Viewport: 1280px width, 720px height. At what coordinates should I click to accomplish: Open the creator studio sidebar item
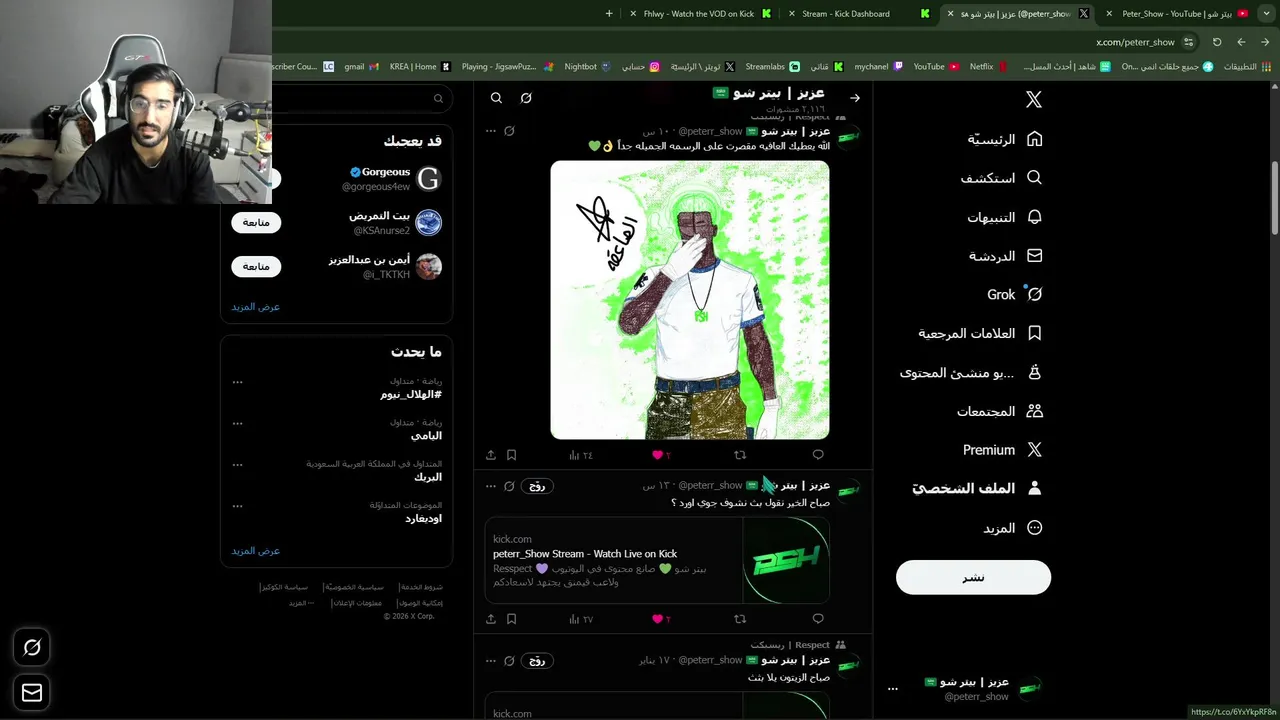tap(971, 372)
